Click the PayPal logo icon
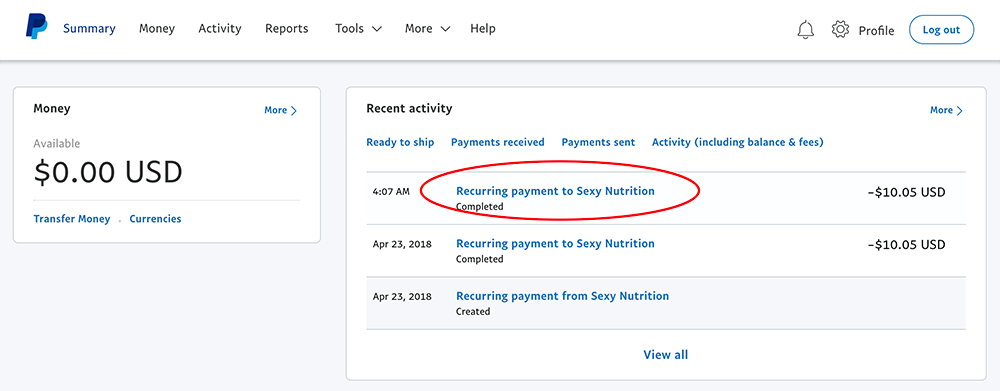 point(36,28)
